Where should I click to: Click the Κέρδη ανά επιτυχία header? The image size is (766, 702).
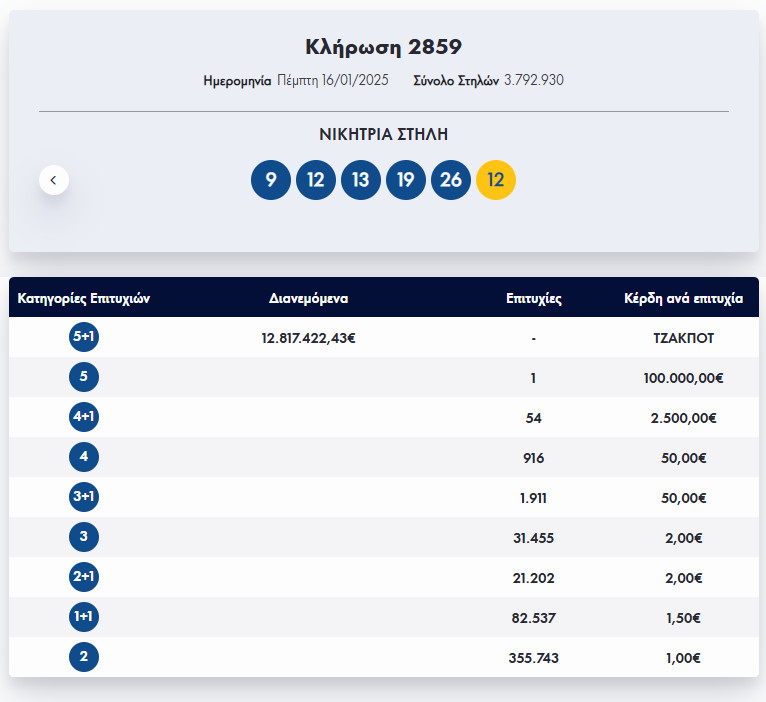683,298
